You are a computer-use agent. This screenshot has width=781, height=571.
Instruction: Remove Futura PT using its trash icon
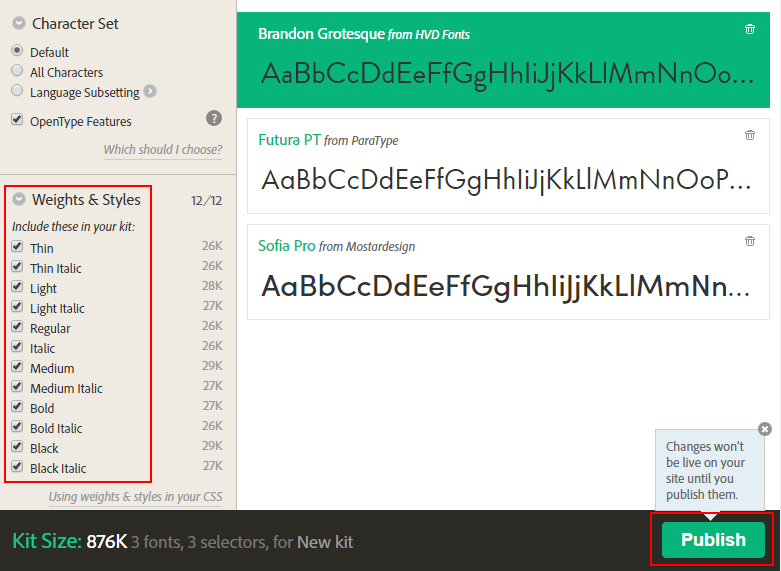point(750,135)
